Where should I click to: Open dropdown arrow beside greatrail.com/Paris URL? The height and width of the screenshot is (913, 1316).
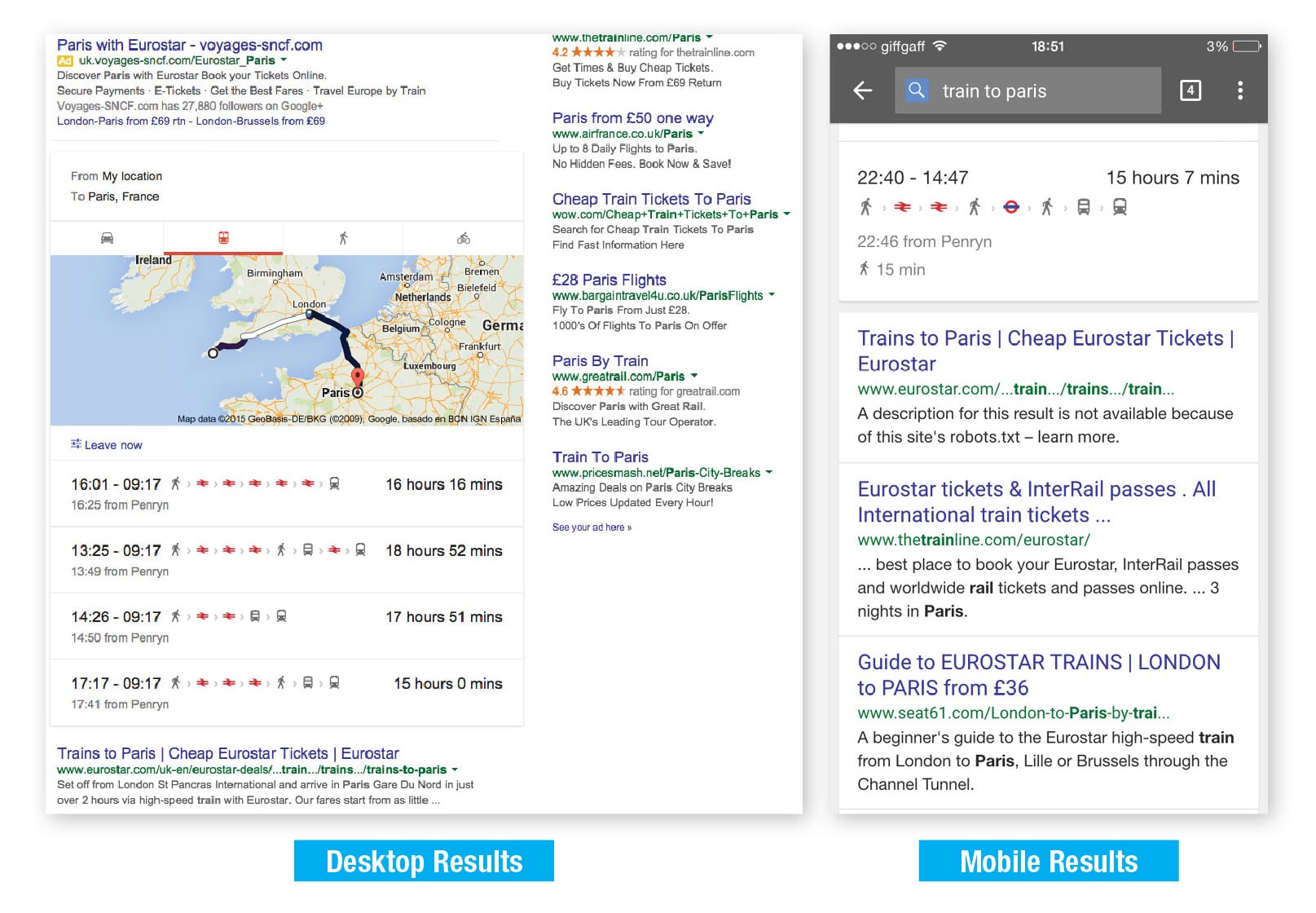click(x=694, y=377)
